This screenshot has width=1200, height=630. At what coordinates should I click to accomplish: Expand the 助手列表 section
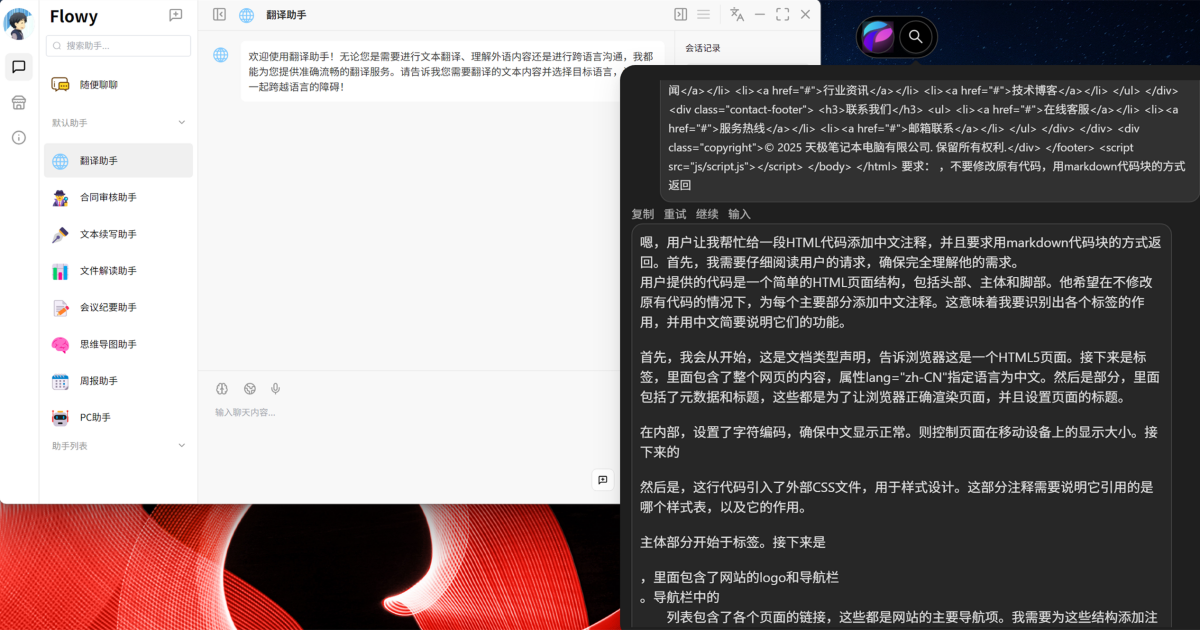[x=181, y=446]
